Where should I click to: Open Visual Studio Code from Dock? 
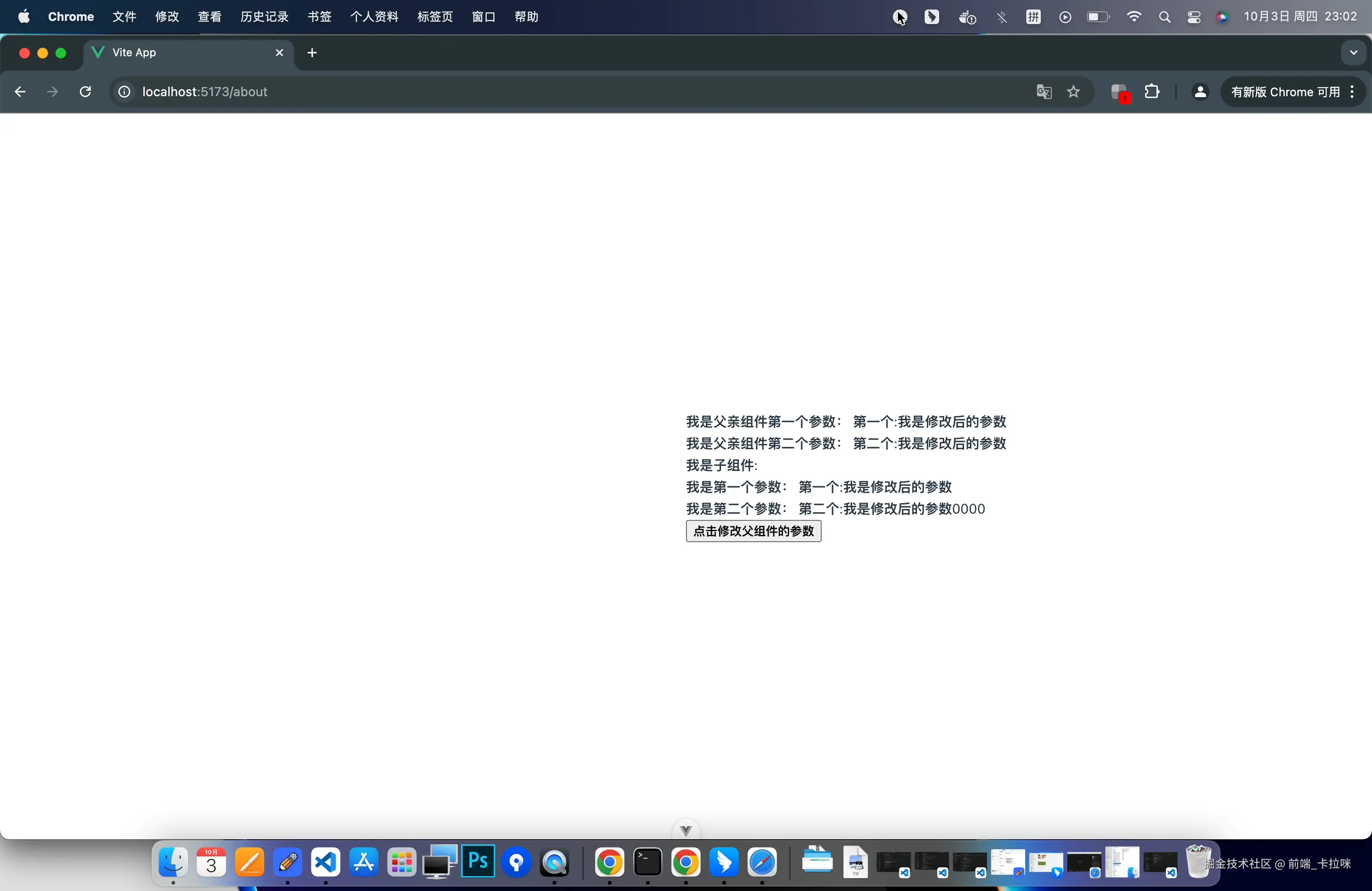pyautogui.click(x=326, y=863)
